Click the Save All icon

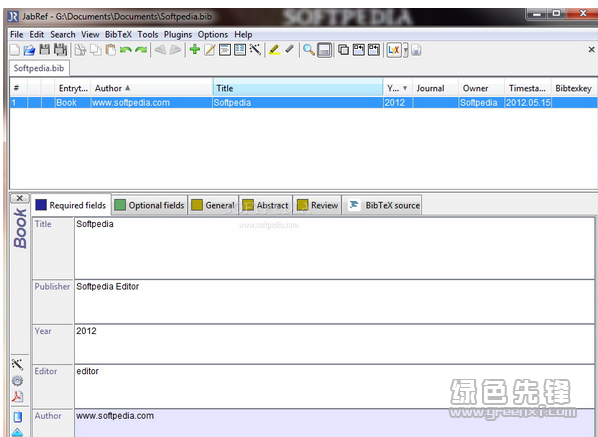[x=61, y=50]
